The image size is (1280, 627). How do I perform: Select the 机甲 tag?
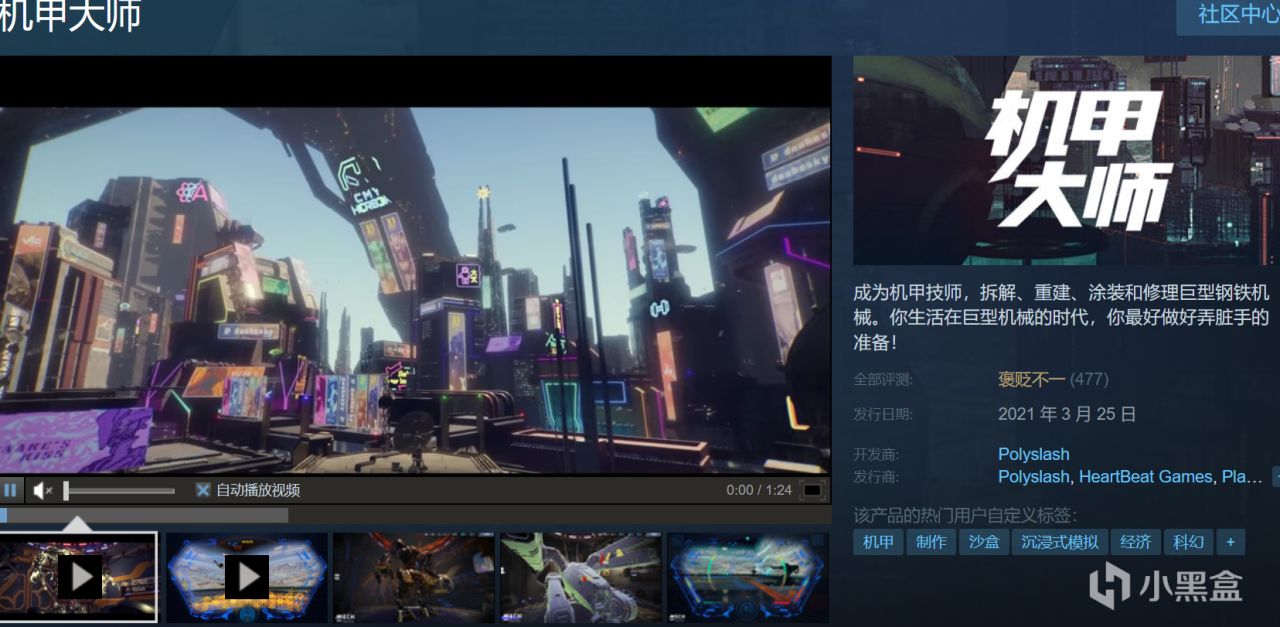[x=878, y=542]
